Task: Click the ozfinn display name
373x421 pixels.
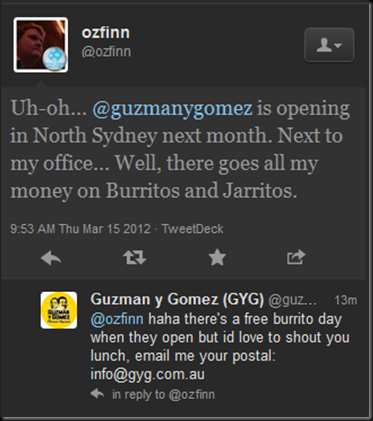Action: coord(106,33)
